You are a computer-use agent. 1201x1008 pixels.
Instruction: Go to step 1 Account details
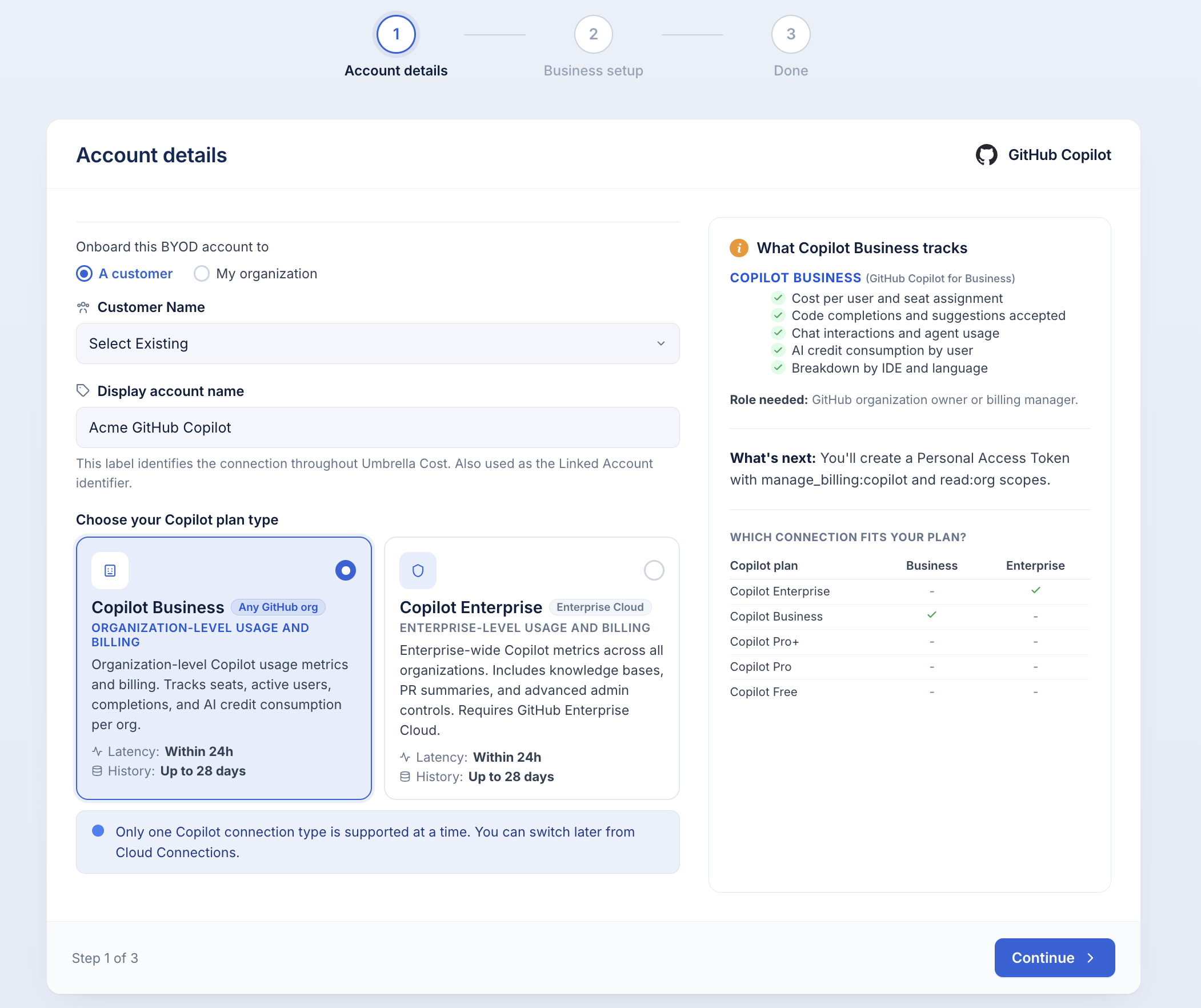(396, 34)
